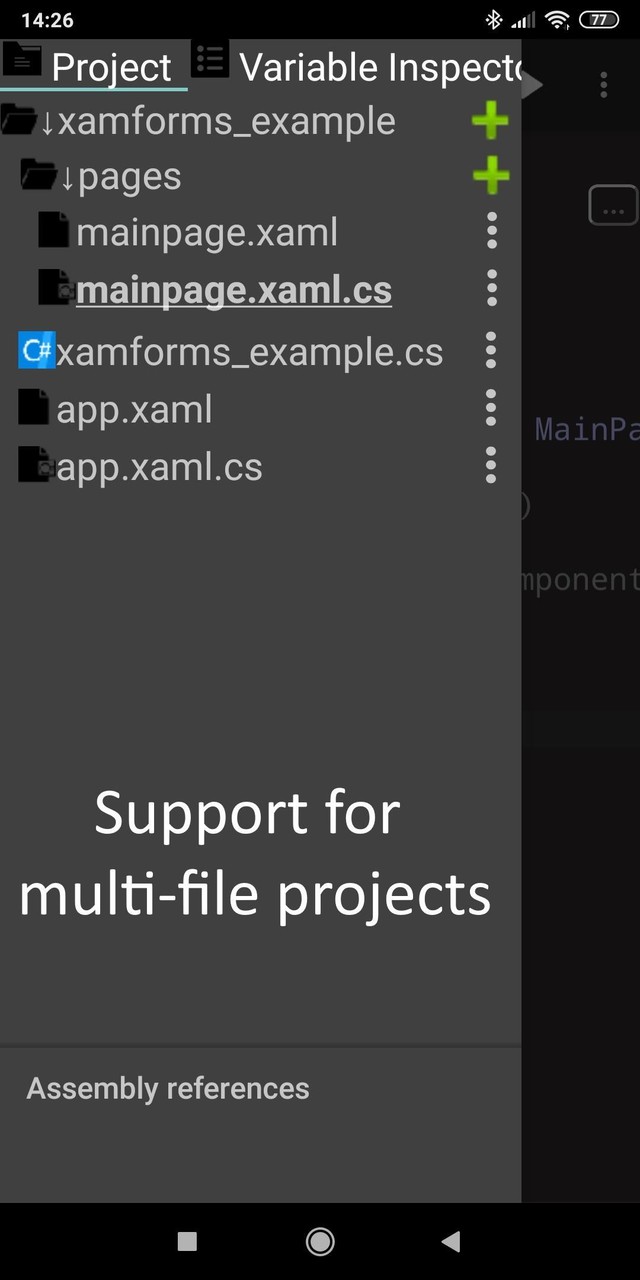Open the options menu for xamforms_example.cs
The image size is (640, 1280).
pos(490,351)
